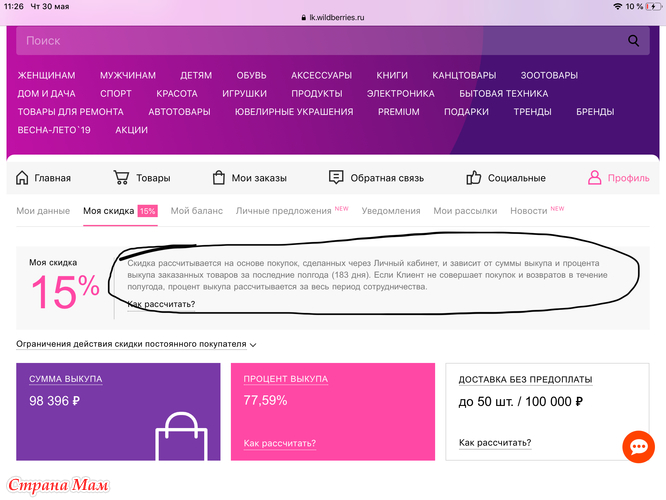This screenshot has width=666, height=500.
Task: Click Как рассчитать in Доставка без предоплаты card
Action: [495, 443]
